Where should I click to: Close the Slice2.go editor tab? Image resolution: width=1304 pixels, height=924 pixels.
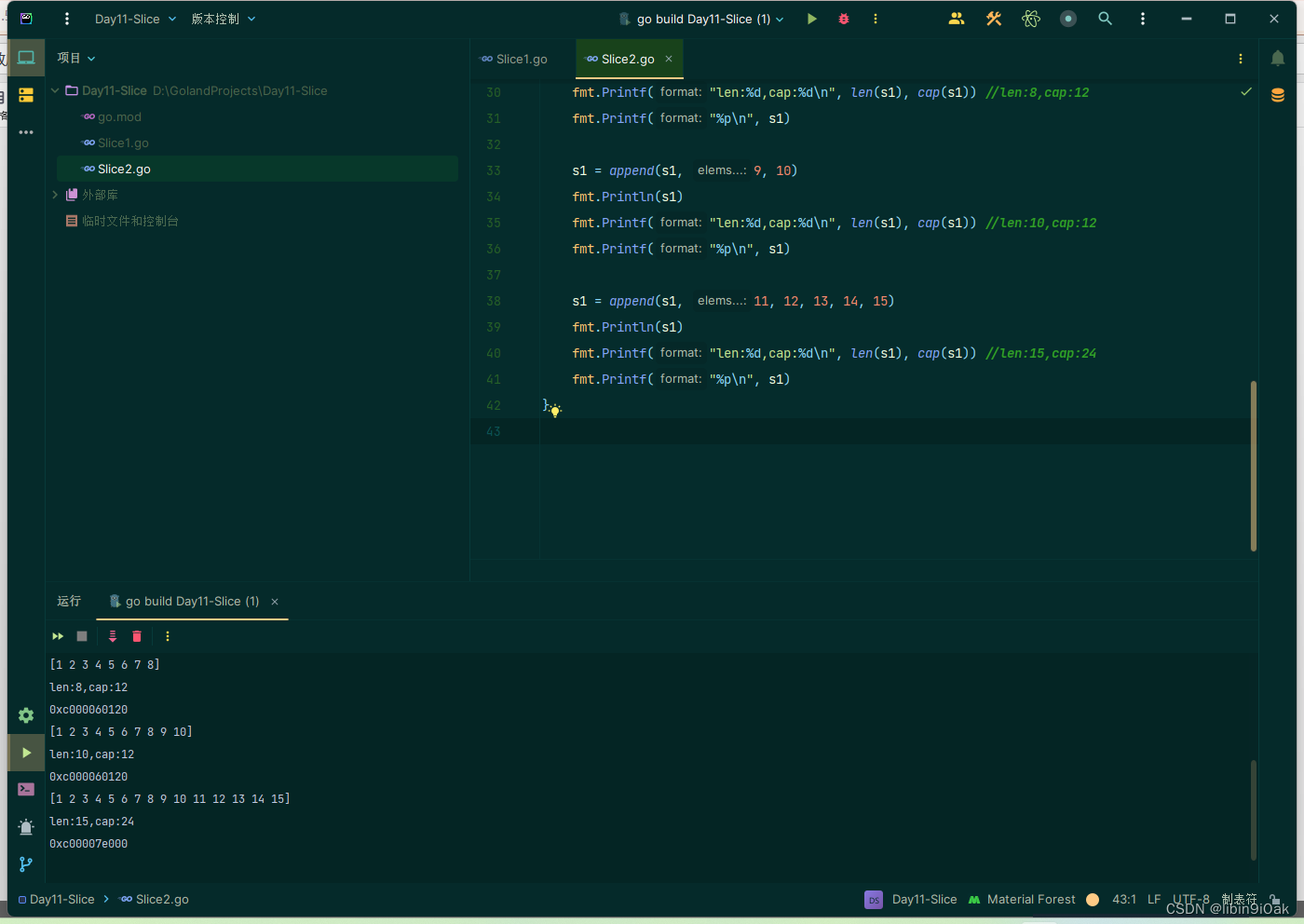(669, 59)
